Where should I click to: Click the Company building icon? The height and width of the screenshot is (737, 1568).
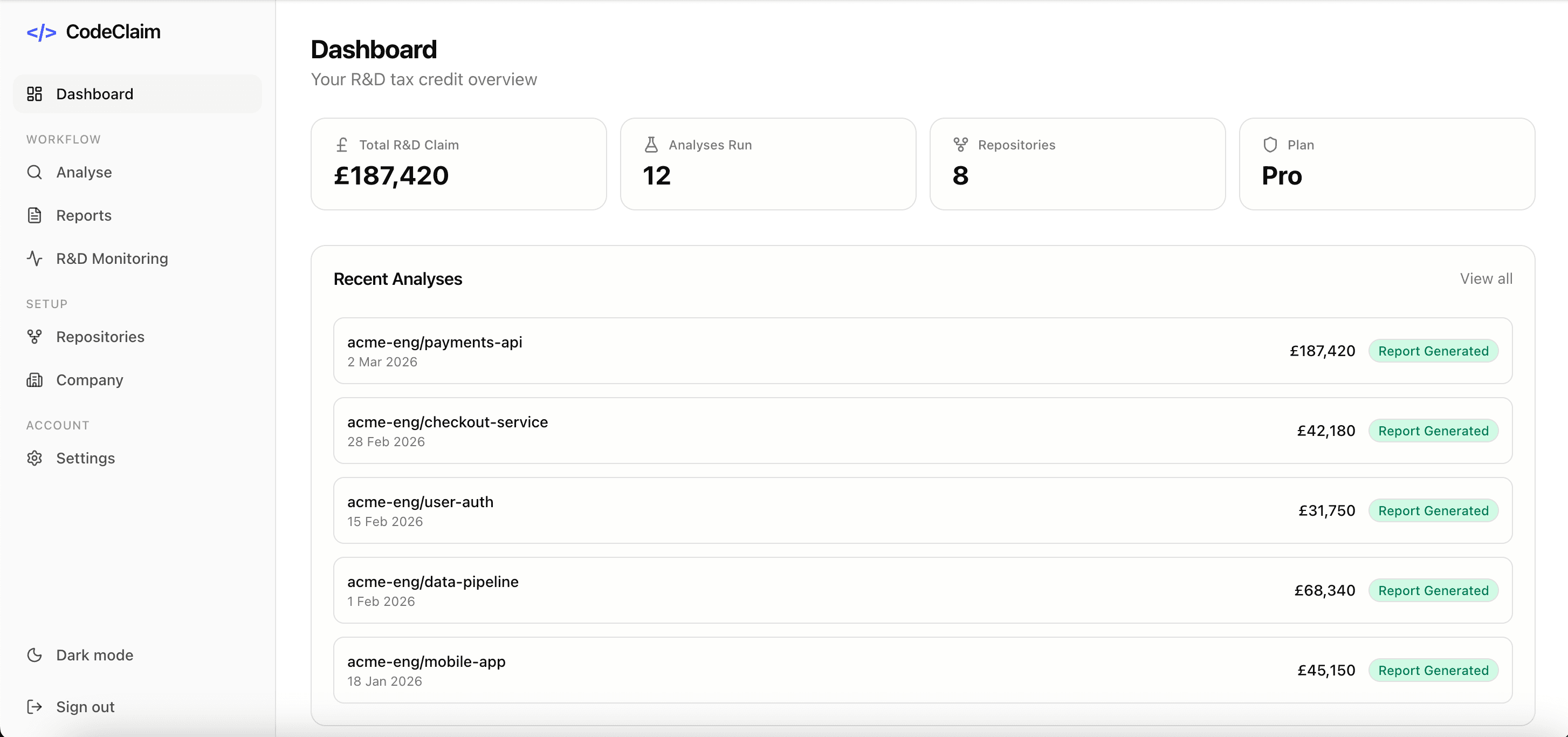click(x=35, y=379)
